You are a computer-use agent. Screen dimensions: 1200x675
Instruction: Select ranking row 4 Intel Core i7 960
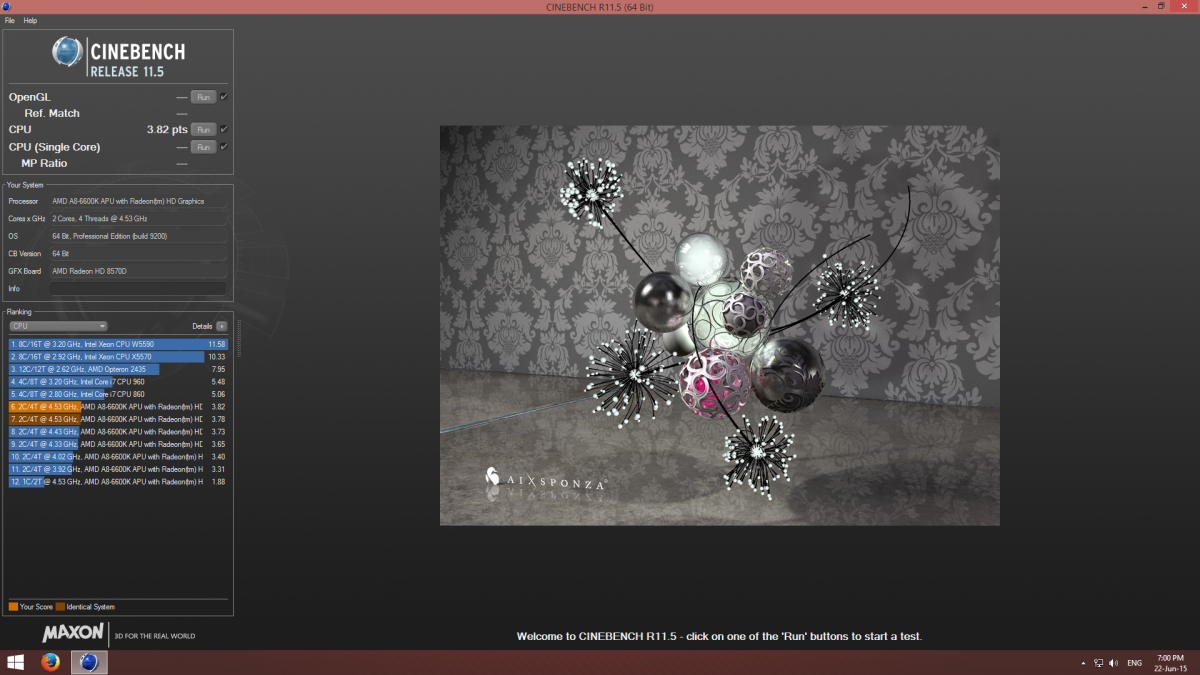tap(119, 382)
